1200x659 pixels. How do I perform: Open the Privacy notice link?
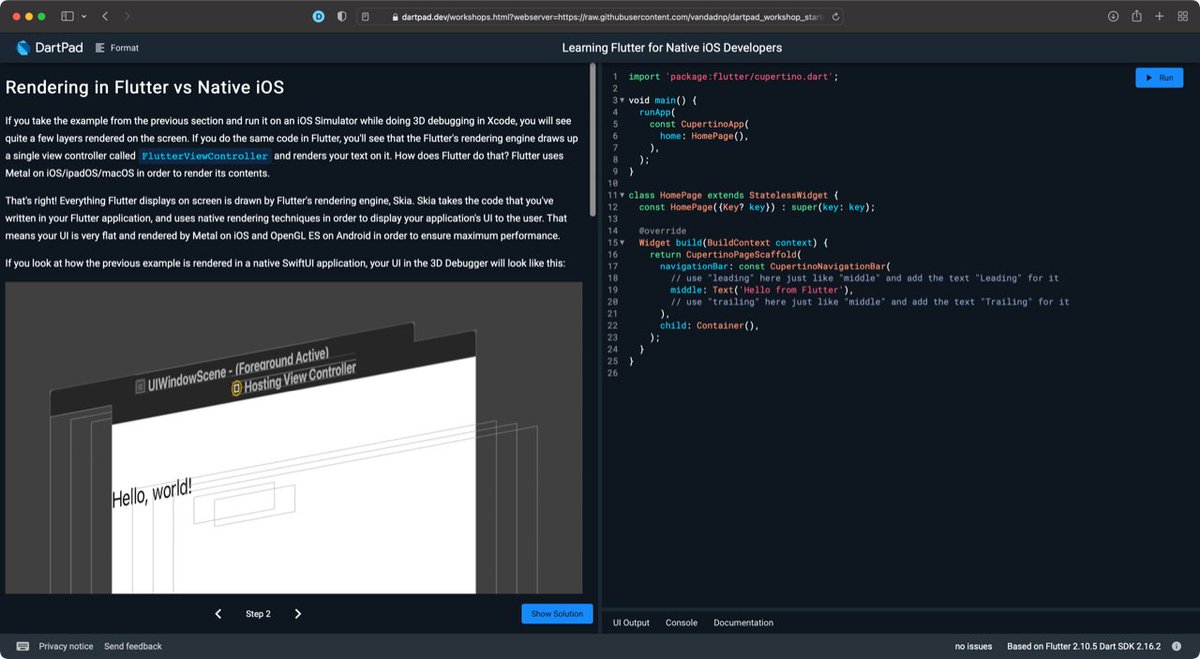(66, 646)
